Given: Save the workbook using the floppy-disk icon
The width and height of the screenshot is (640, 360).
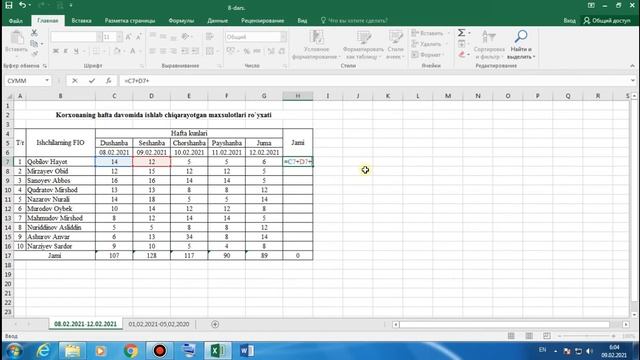Looking at the screenshot, I should pos(9,5).
